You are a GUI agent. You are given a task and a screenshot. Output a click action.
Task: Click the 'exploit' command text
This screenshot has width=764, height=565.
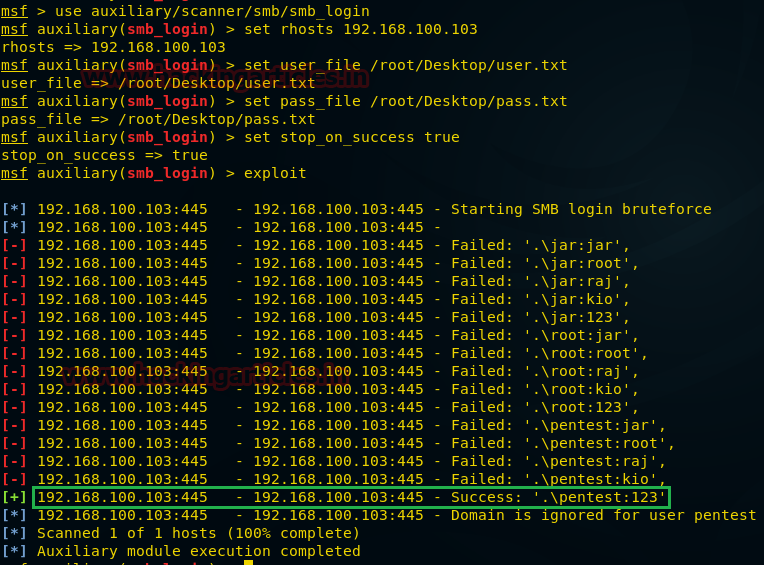(x=275, y=173)
